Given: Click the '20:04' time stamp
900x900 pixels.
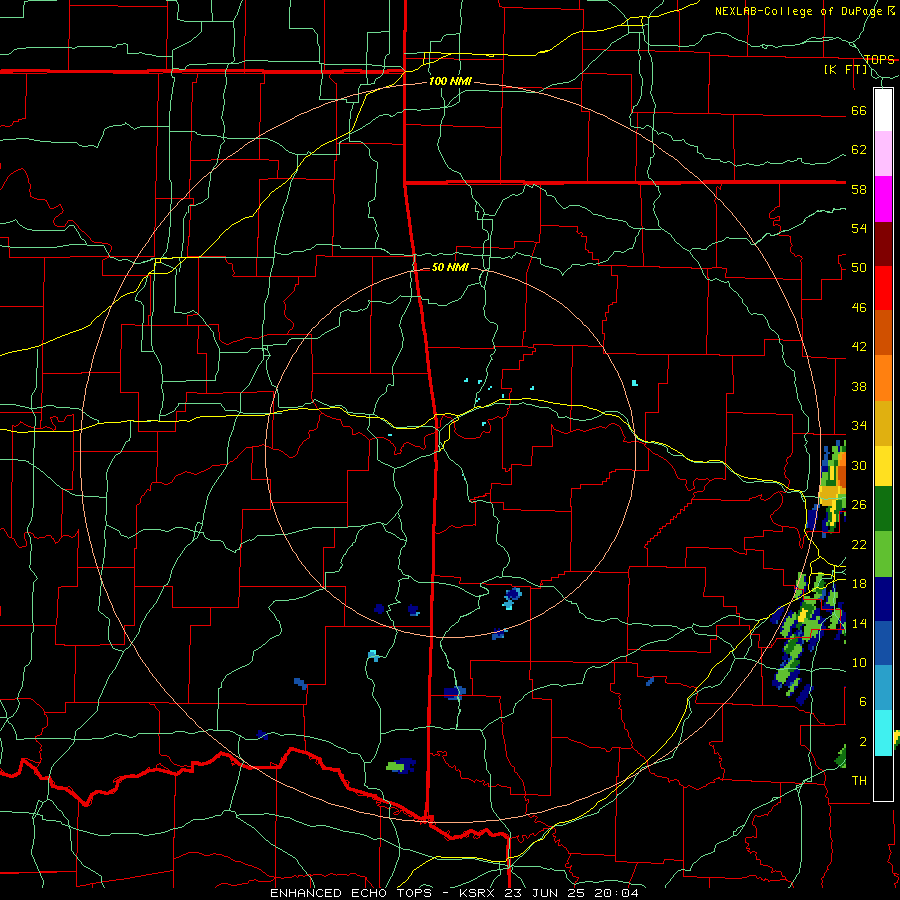Looking at the screenshot, I should (615, 893).
